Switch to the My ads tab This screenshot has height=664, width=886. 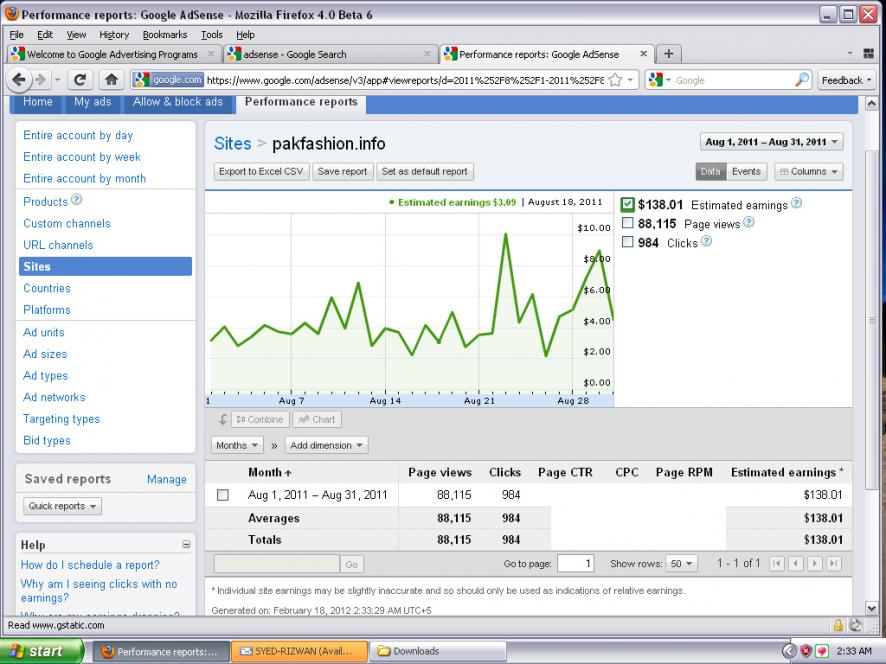[93, 102]
